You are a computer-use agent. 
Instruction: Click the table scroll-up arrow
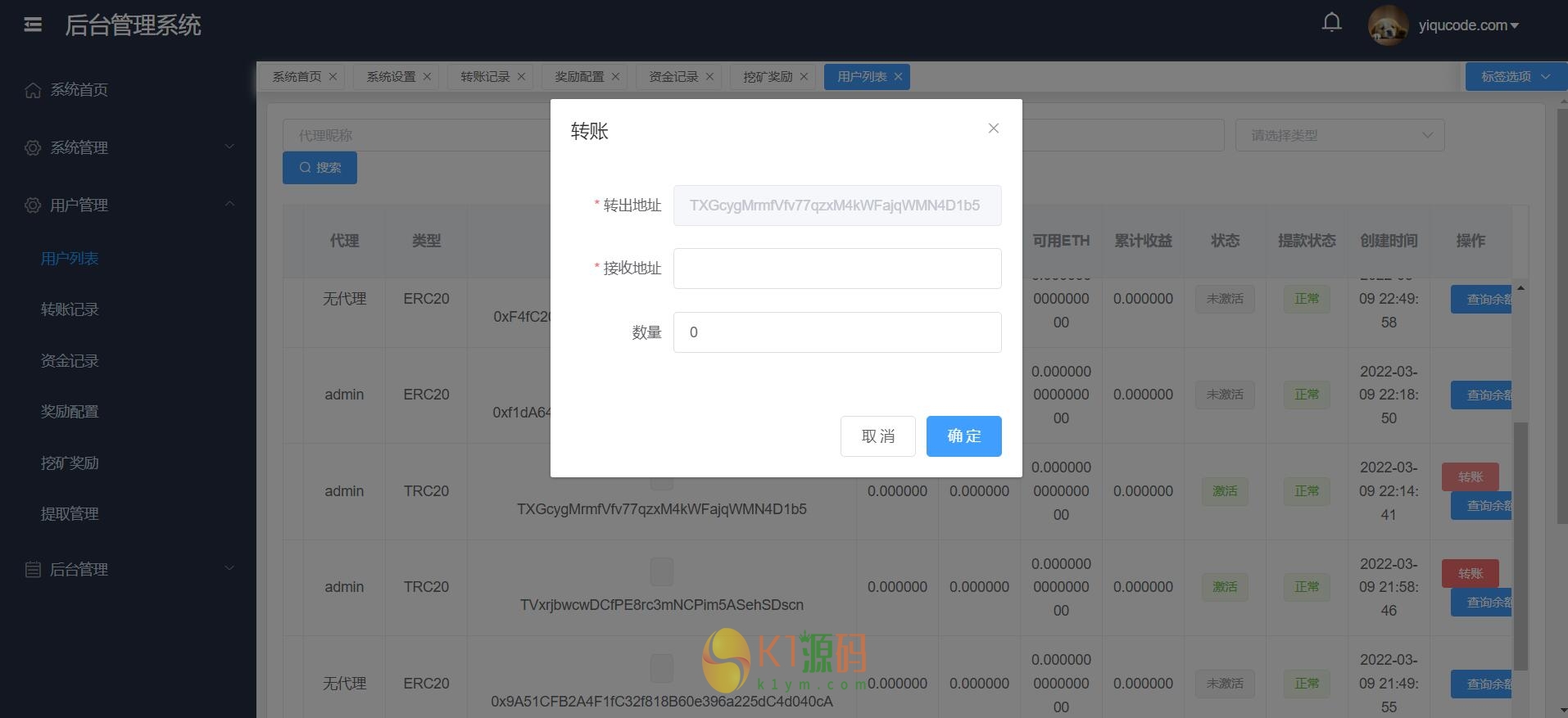pos(1520,288)
